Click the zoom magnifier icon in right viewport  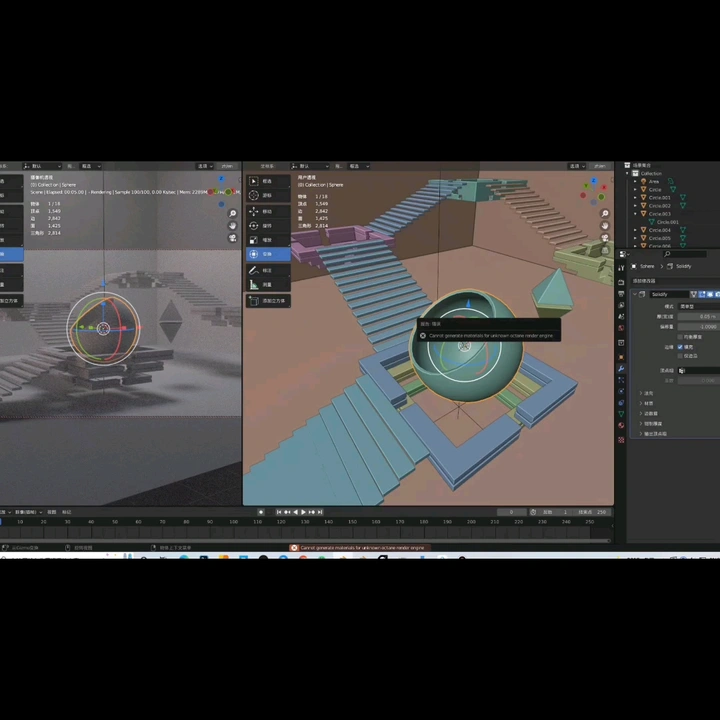606,213
